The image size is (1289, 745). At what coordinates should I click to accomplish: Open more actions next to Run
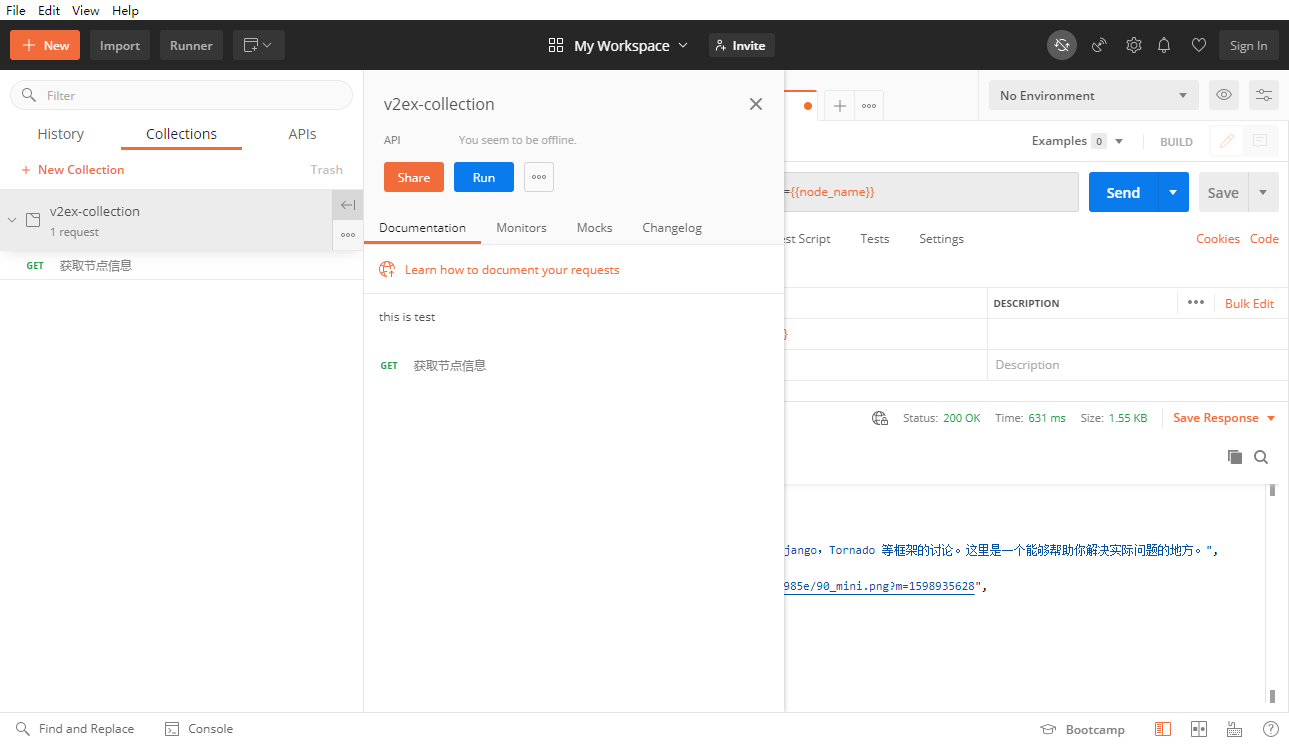pos(539,177)
